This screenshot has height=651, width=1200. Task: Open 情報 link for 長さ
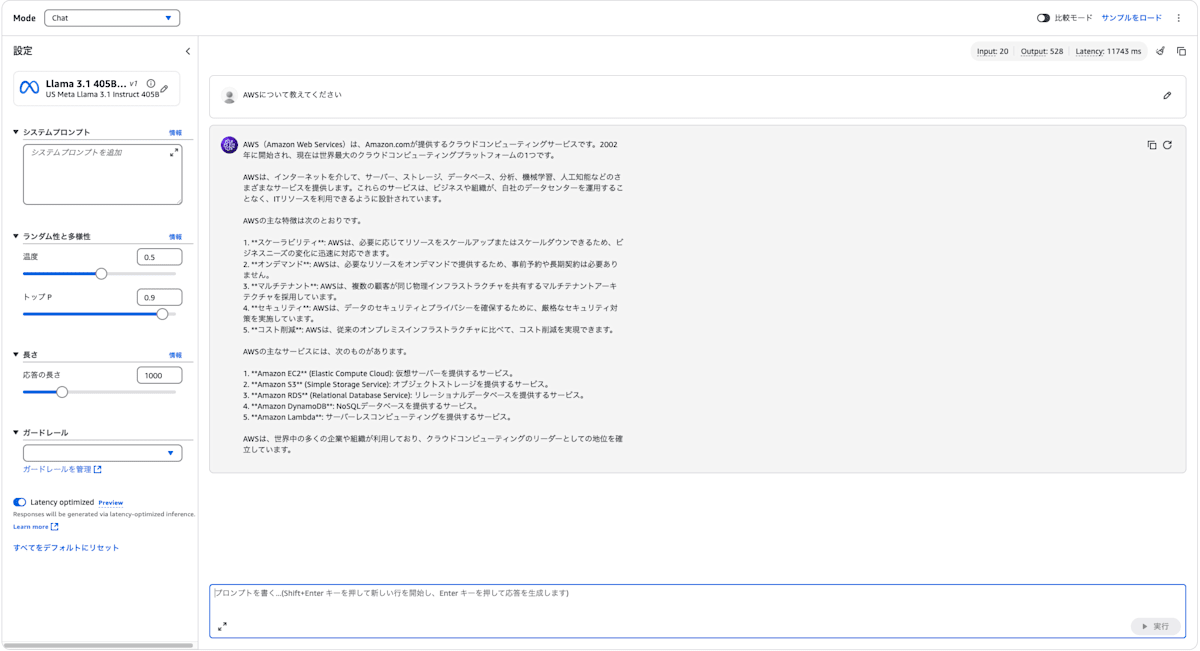175,355
